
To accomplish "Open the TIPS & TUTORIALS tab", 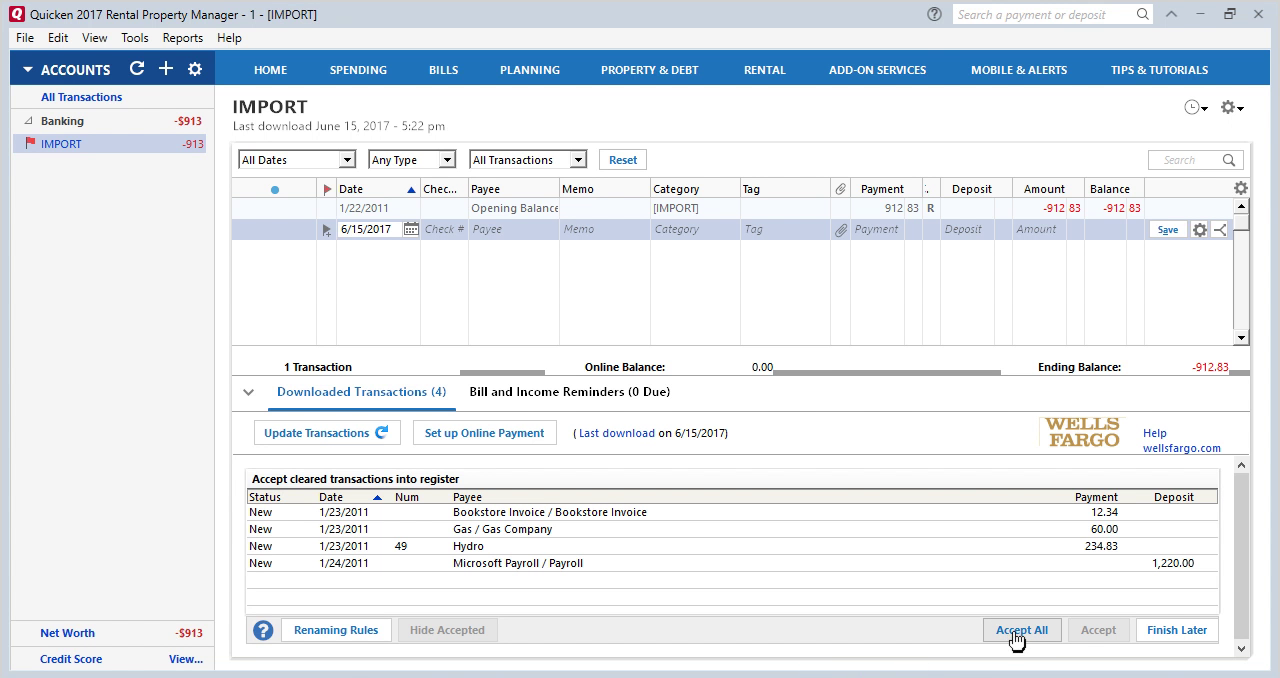I will [x=1159, y=70].
